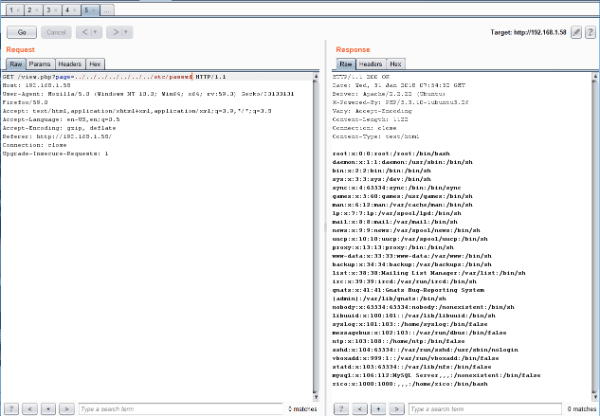Click the Go button to send request
The height and width of the screenshot is (416, 600).
click(x=21, y=32)
